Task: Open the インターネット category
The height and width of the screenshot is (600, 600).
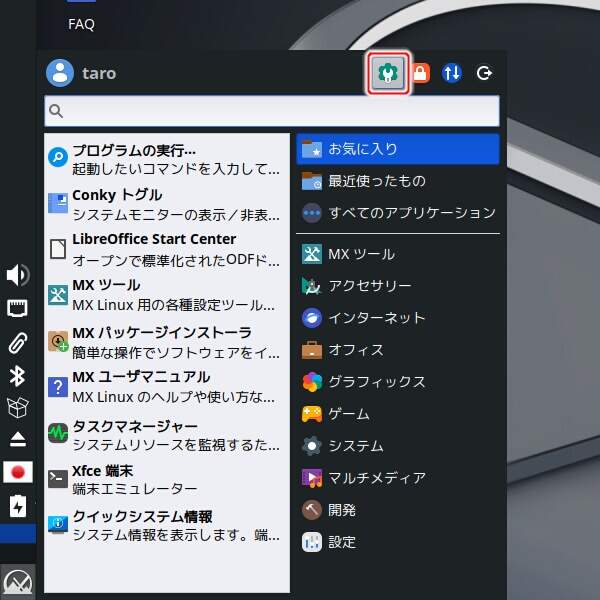Action: pyautogui.click(x=398, y=318)
